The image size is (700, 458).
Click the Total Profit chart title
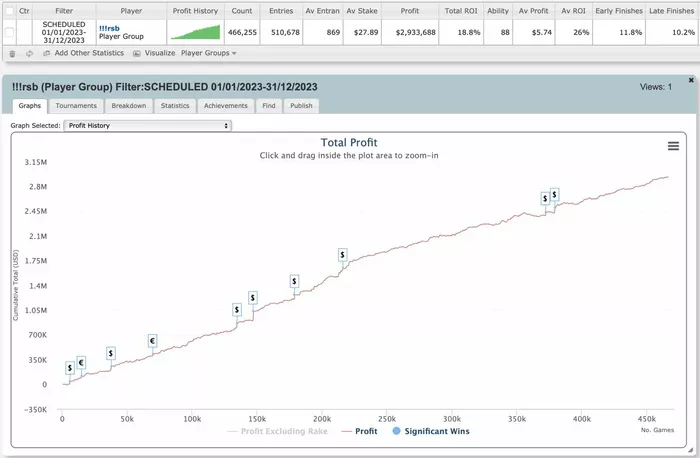(x=349, y=142)
